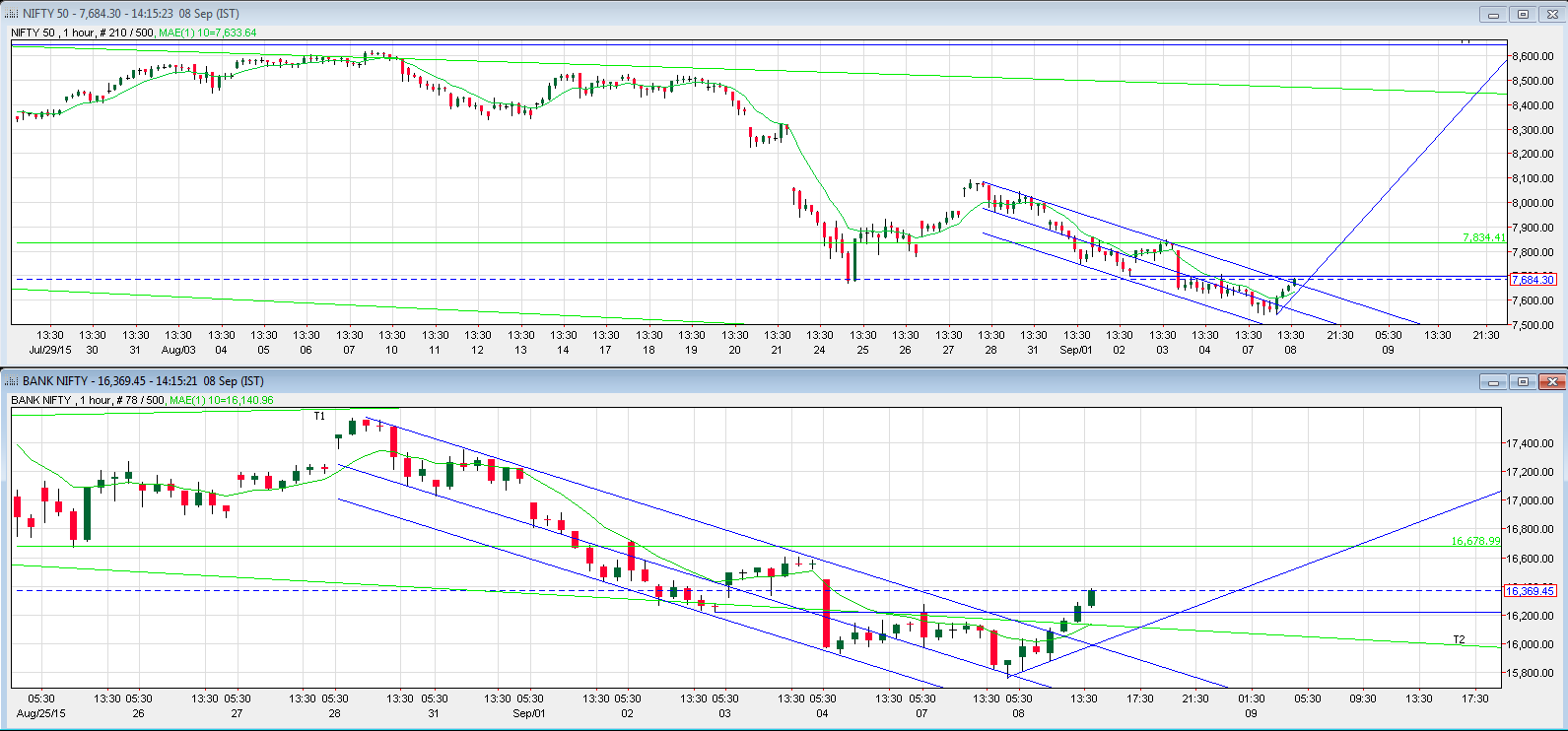Click the 01:30 time label on BANK NIFTY axis
1568x731 pixels.
[1252, 698]
